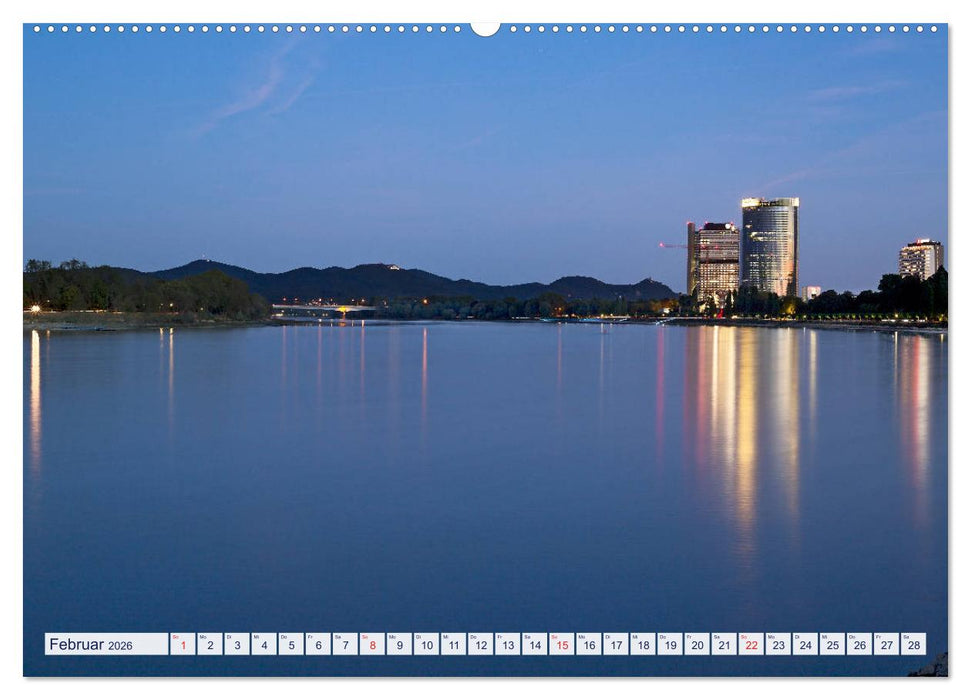
Task: Select the Monday 2 date cell
Action: tap(211, 645)
